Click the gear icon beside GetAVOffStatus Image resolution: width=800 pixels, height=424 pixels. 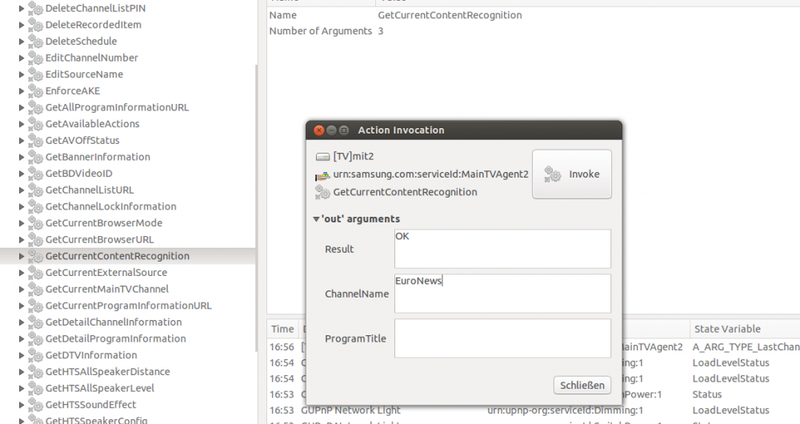(x=35, y=140)
